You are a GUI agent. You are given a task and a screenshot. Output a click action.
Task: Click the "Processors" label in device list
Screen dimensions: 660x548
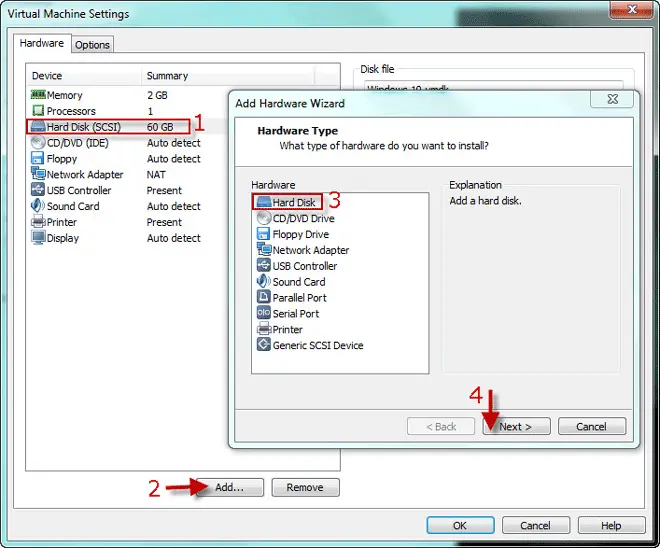[x=71, y=111]
